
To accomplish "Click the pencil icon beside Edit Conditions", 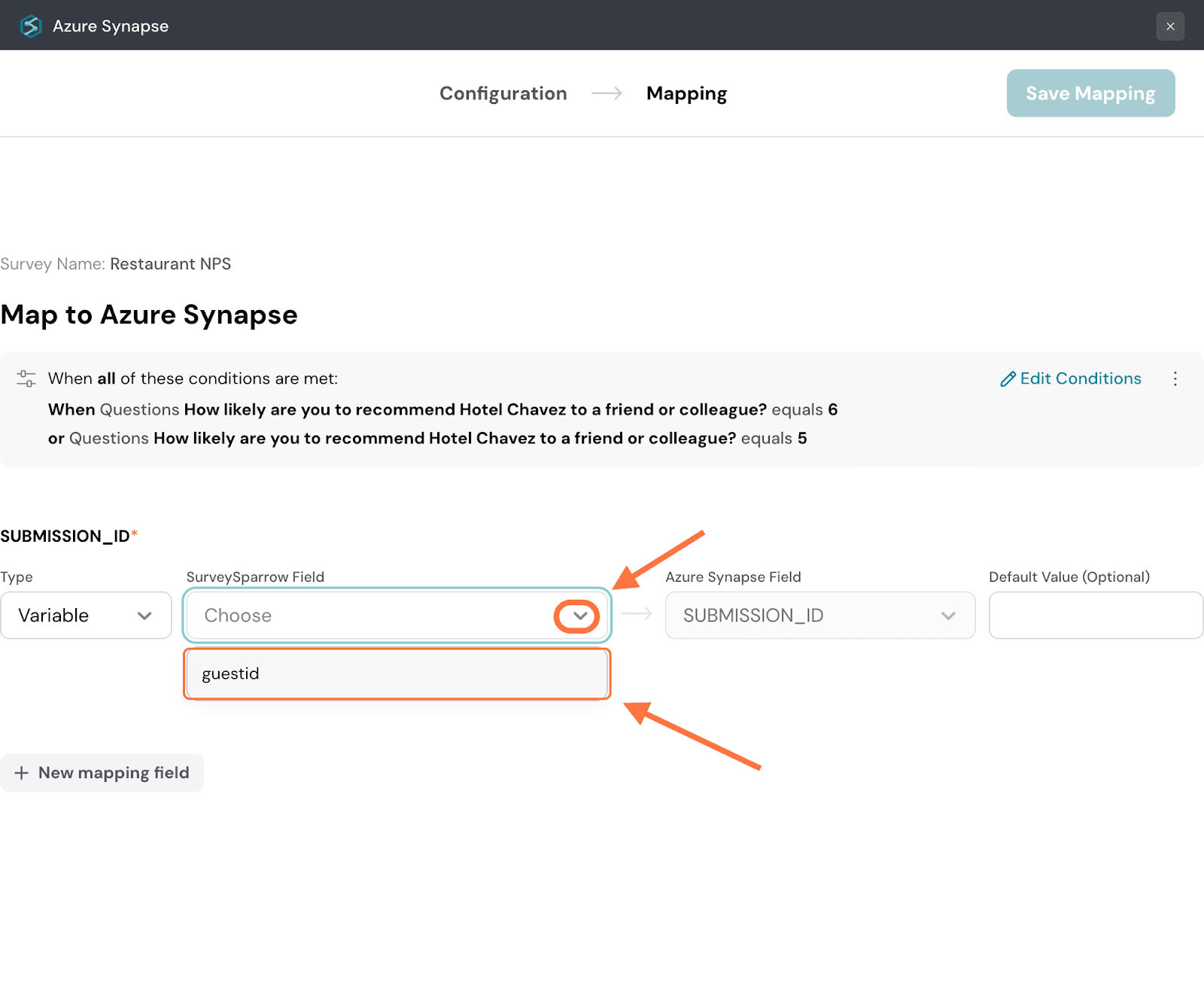I will pos(1008,379).
